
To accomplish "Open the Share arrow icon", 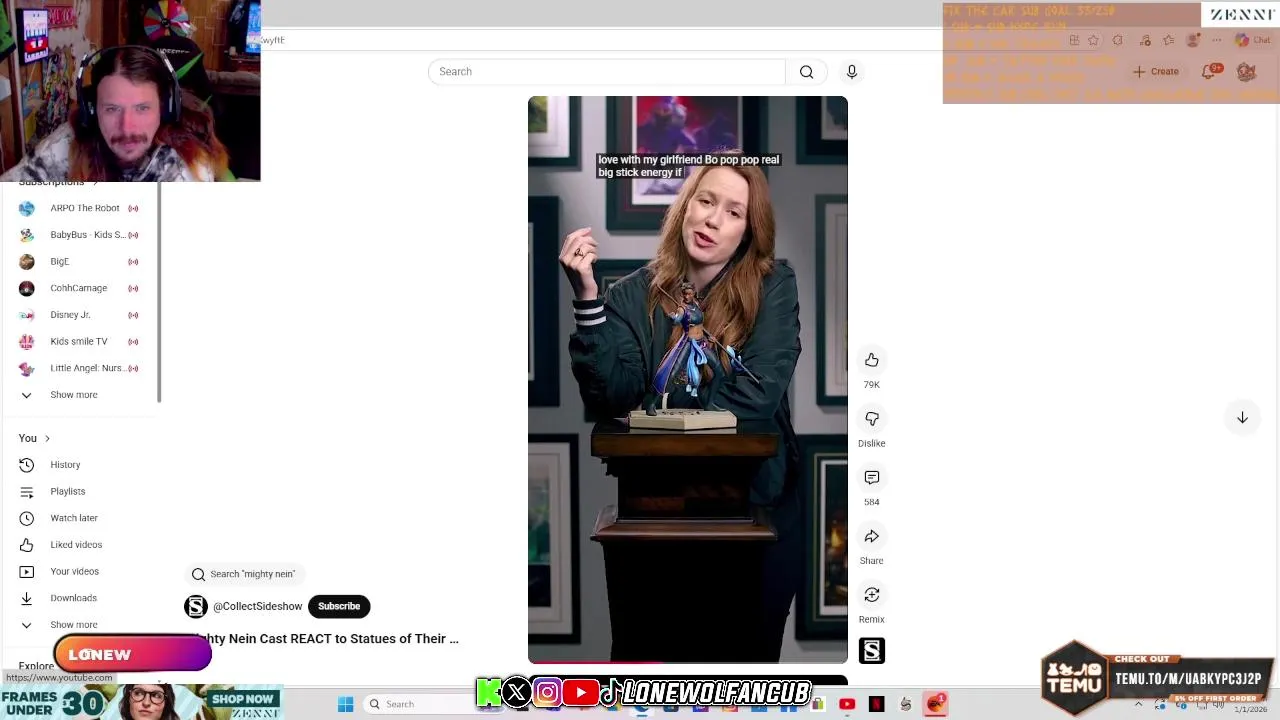I will pyautogui.click(x=872, y=537).
